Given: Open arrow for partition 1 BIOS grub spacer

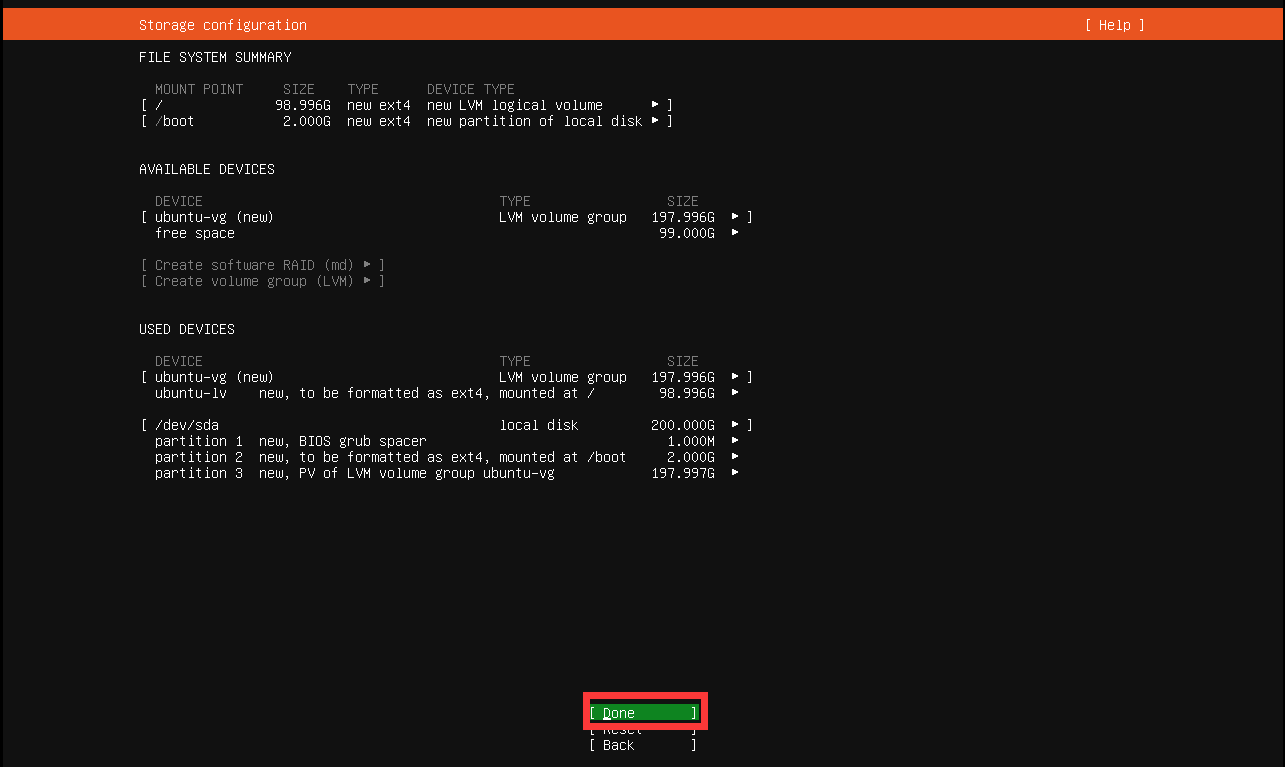Looking at the screenshot, I should [x=735, y=441].
